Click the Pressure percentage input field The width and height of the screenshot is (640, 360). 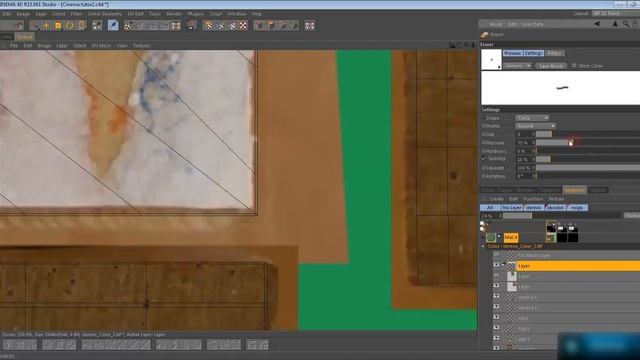524,143
